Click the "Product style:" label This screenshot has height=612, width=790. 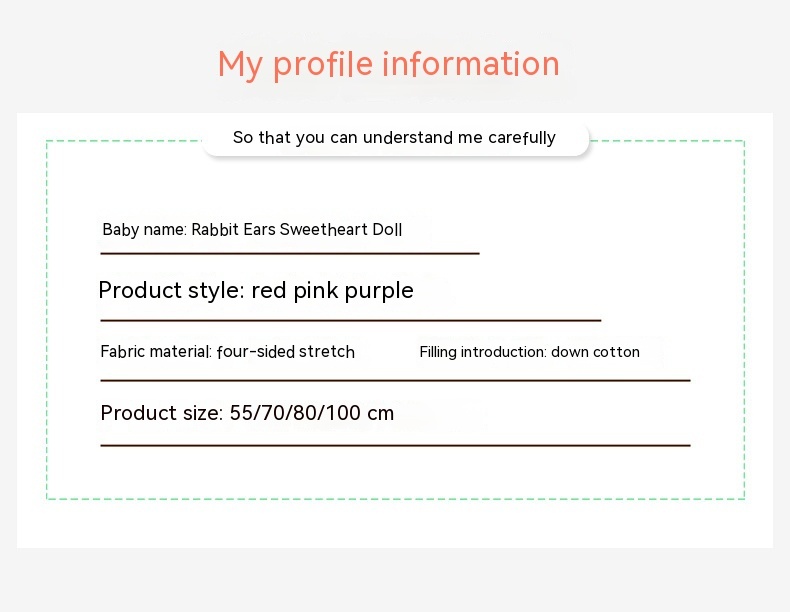pyautogui.click(x=171, y=291)
